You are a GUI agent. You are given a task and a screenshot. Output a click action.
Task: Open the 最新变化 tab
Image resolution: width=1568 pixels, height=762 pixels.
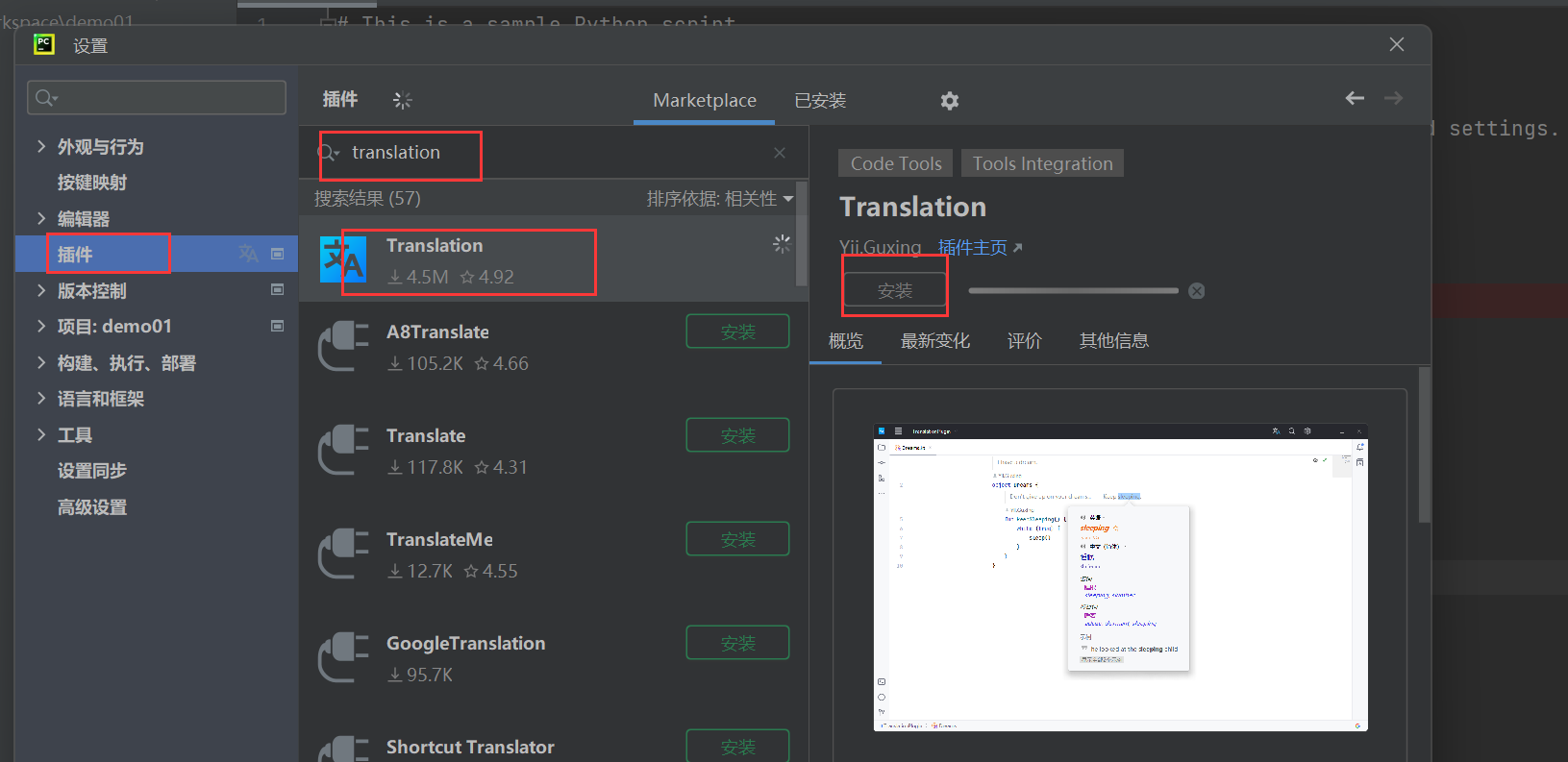pos(934,341)
